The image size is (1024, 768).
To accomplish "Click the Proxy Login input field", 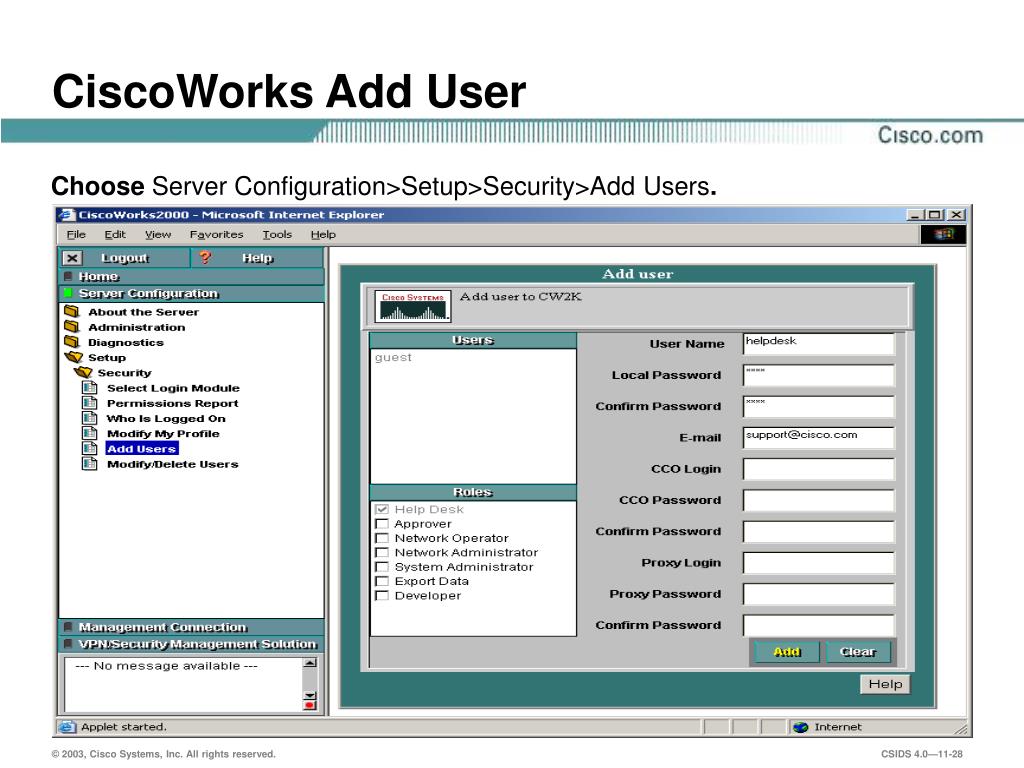I will (818, 563).
